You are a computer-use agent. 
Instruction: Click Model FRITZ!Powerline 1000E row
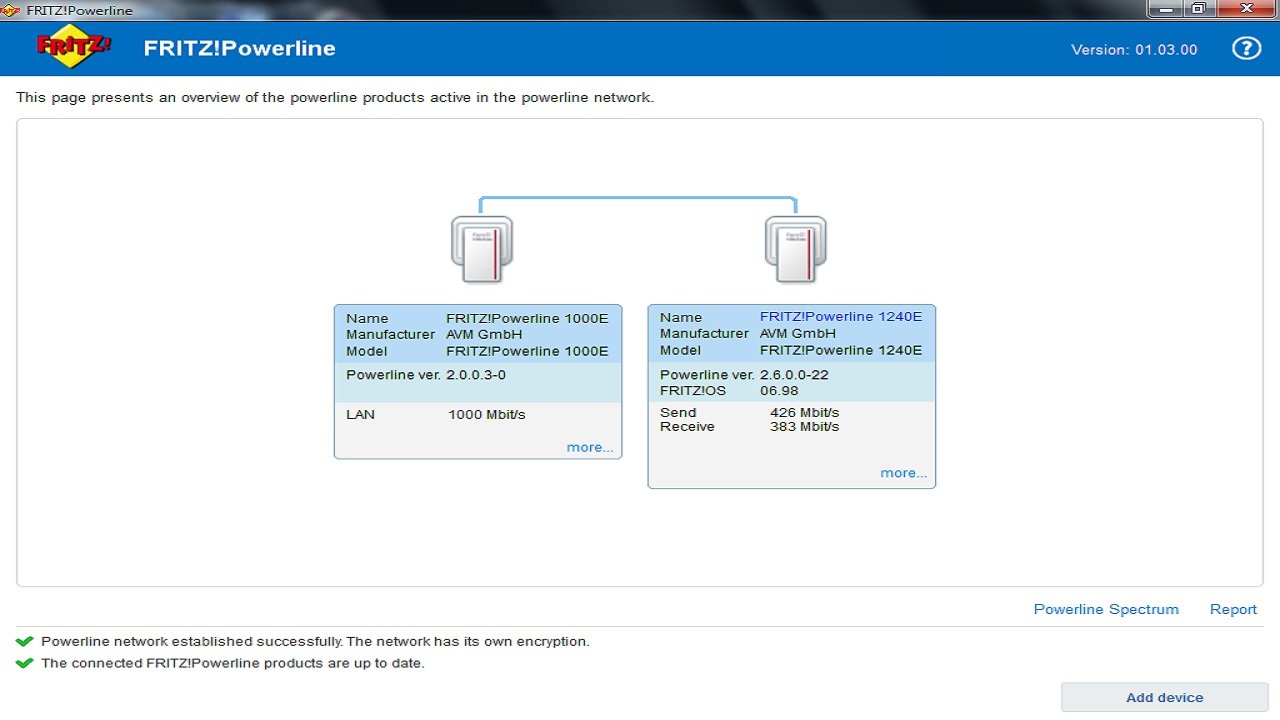pos(477,351)
